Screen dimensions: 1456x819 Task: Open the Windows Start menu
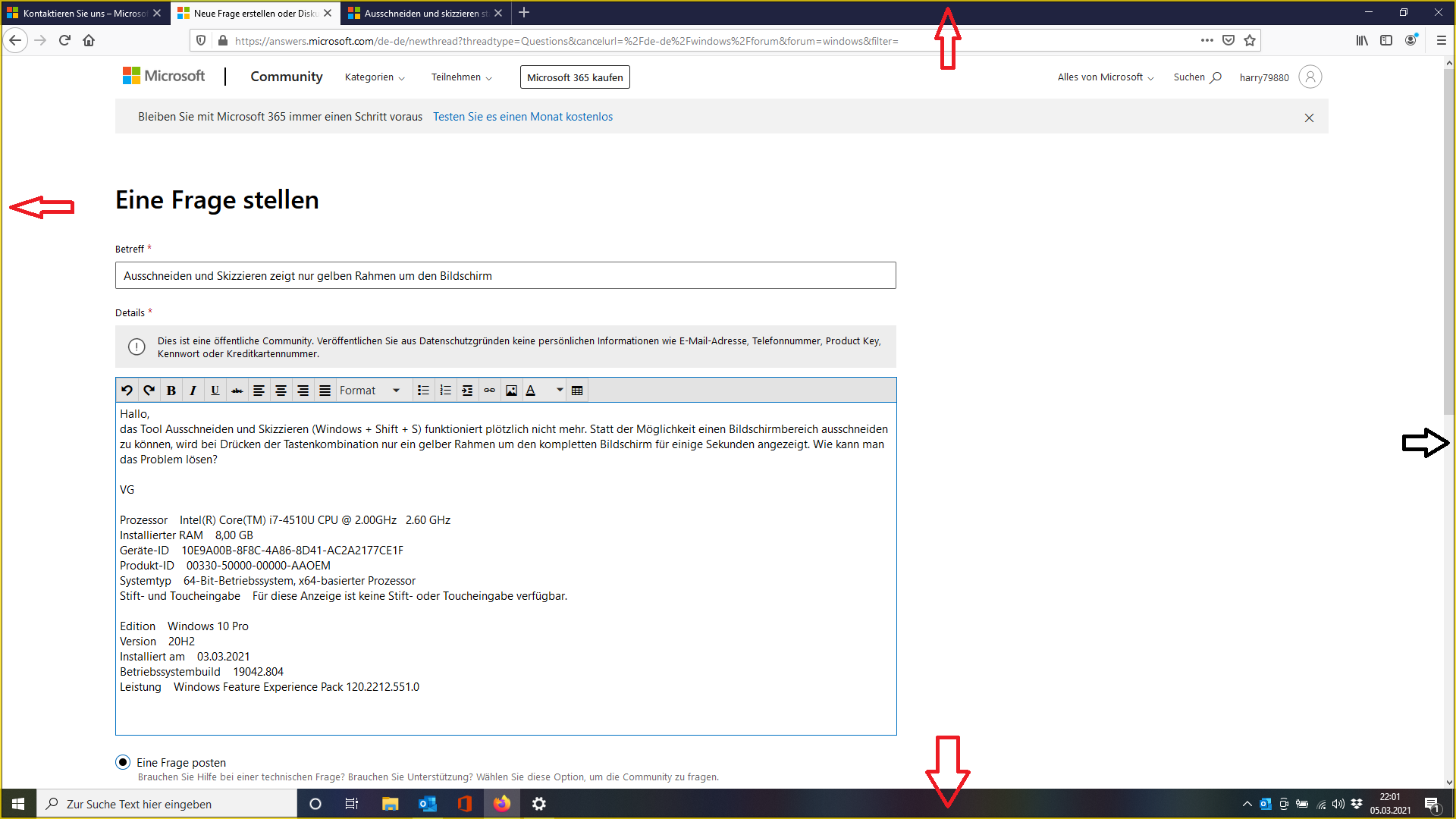coord(18,804)
